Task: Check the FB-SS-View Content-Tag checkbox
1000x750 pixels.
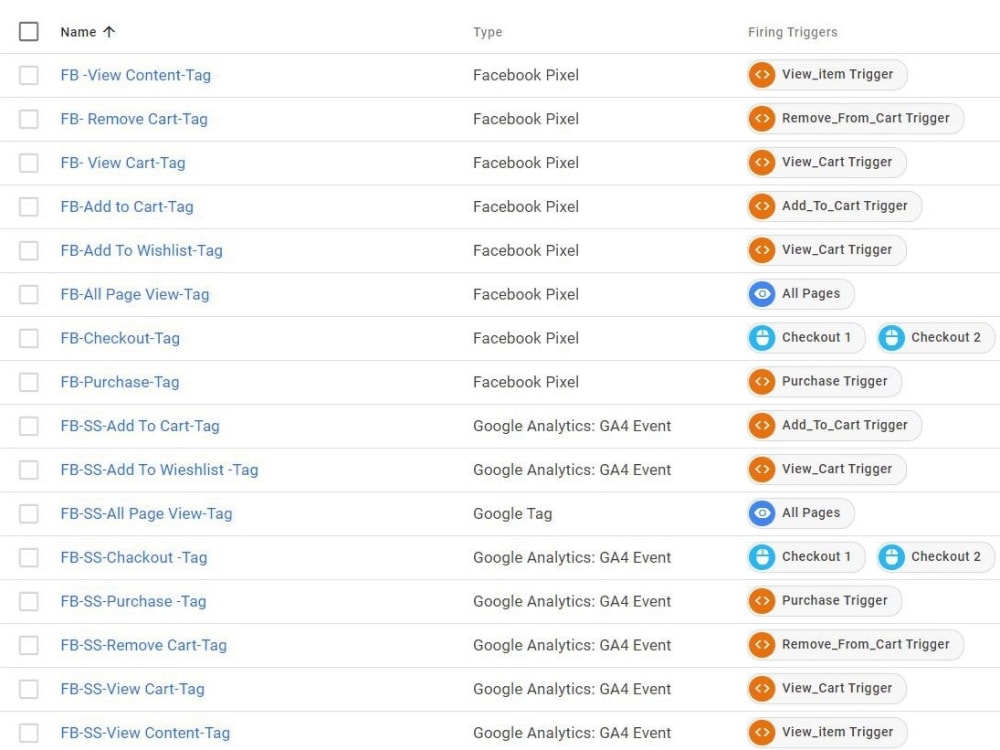Action: pyautogui.click(x=29, y=732)
